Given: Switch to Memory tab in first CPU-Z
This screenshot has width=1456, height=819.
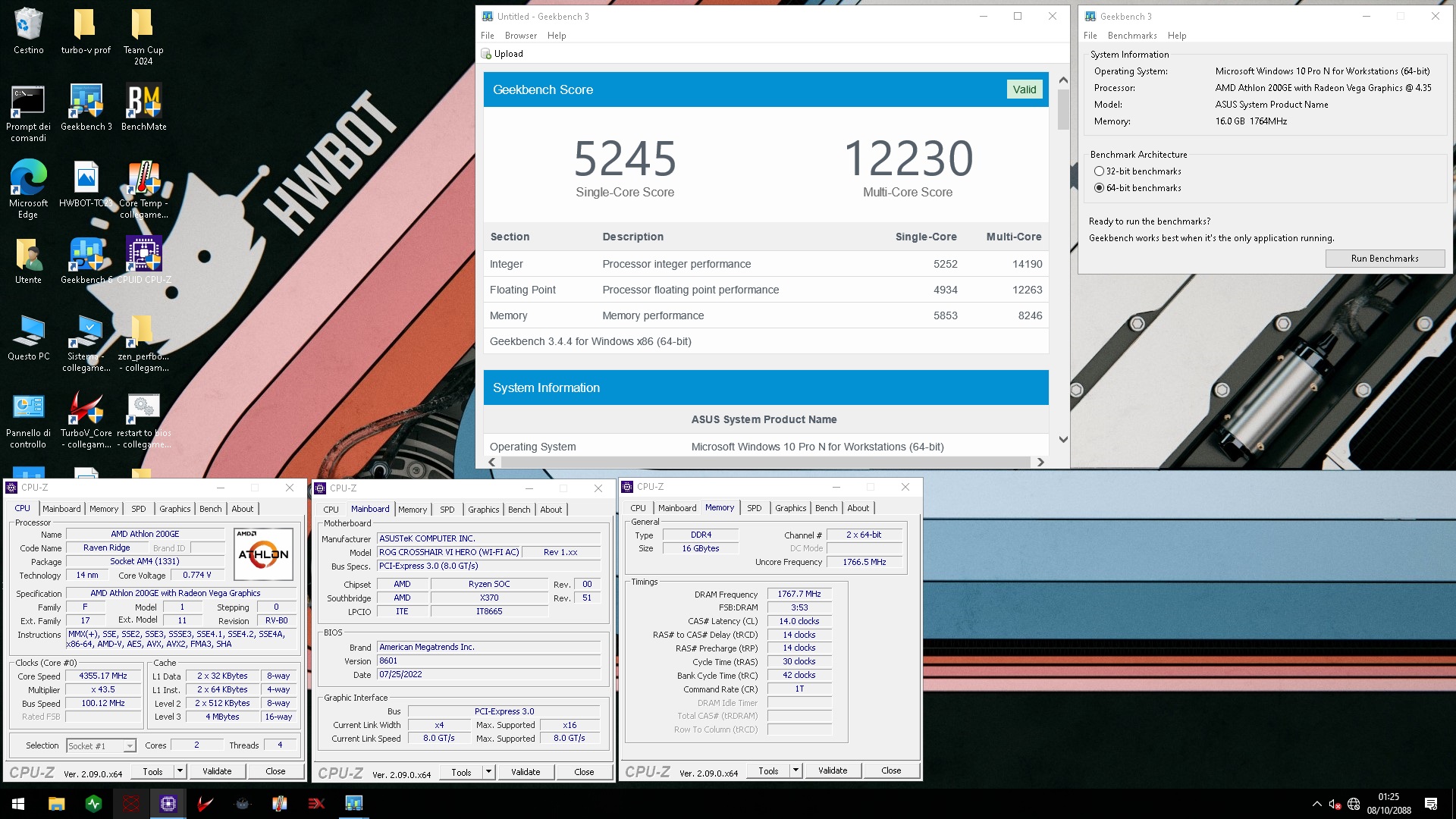Looking at the screenshot, I should tap(104, 509).
